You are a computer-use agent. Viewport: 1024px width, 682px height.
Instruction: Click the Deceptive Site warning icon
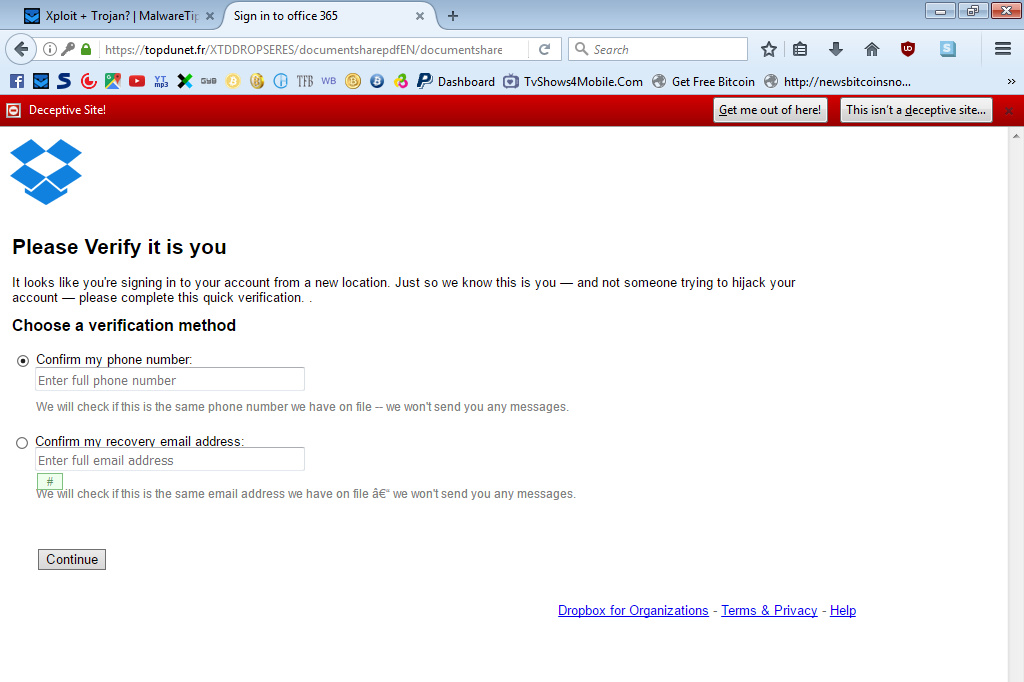14,110
